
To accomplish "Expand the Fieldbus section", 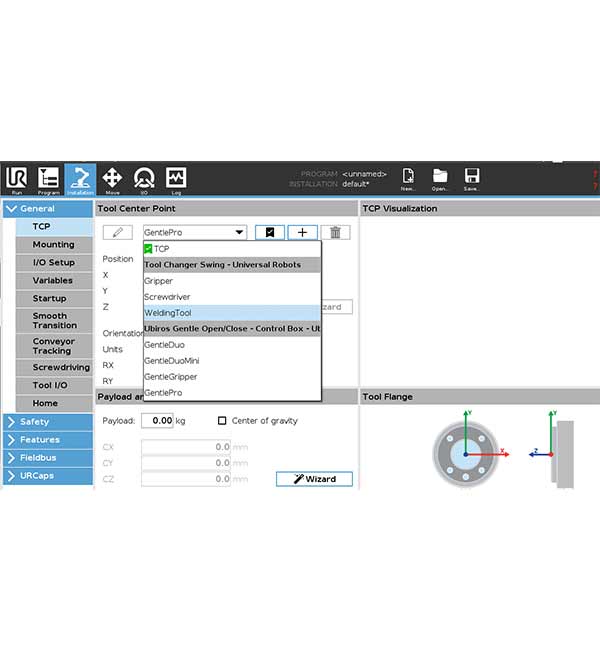I will coord(48,458).
